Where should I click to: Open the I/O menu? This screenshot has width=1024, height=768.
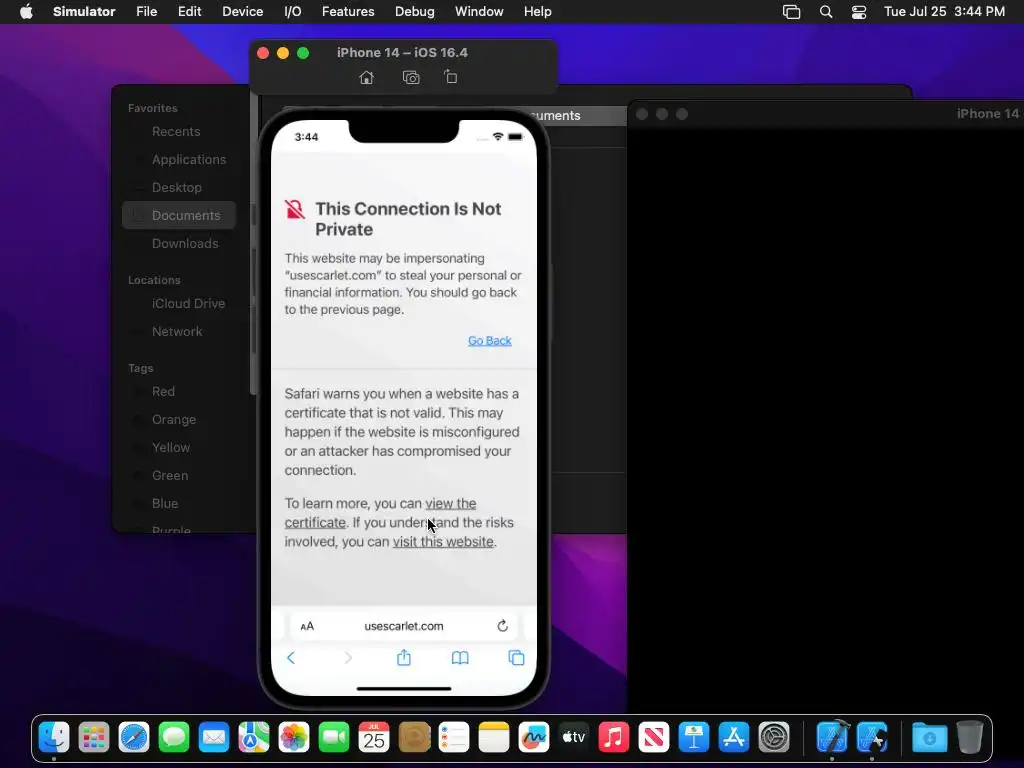[x=293, y=12]
